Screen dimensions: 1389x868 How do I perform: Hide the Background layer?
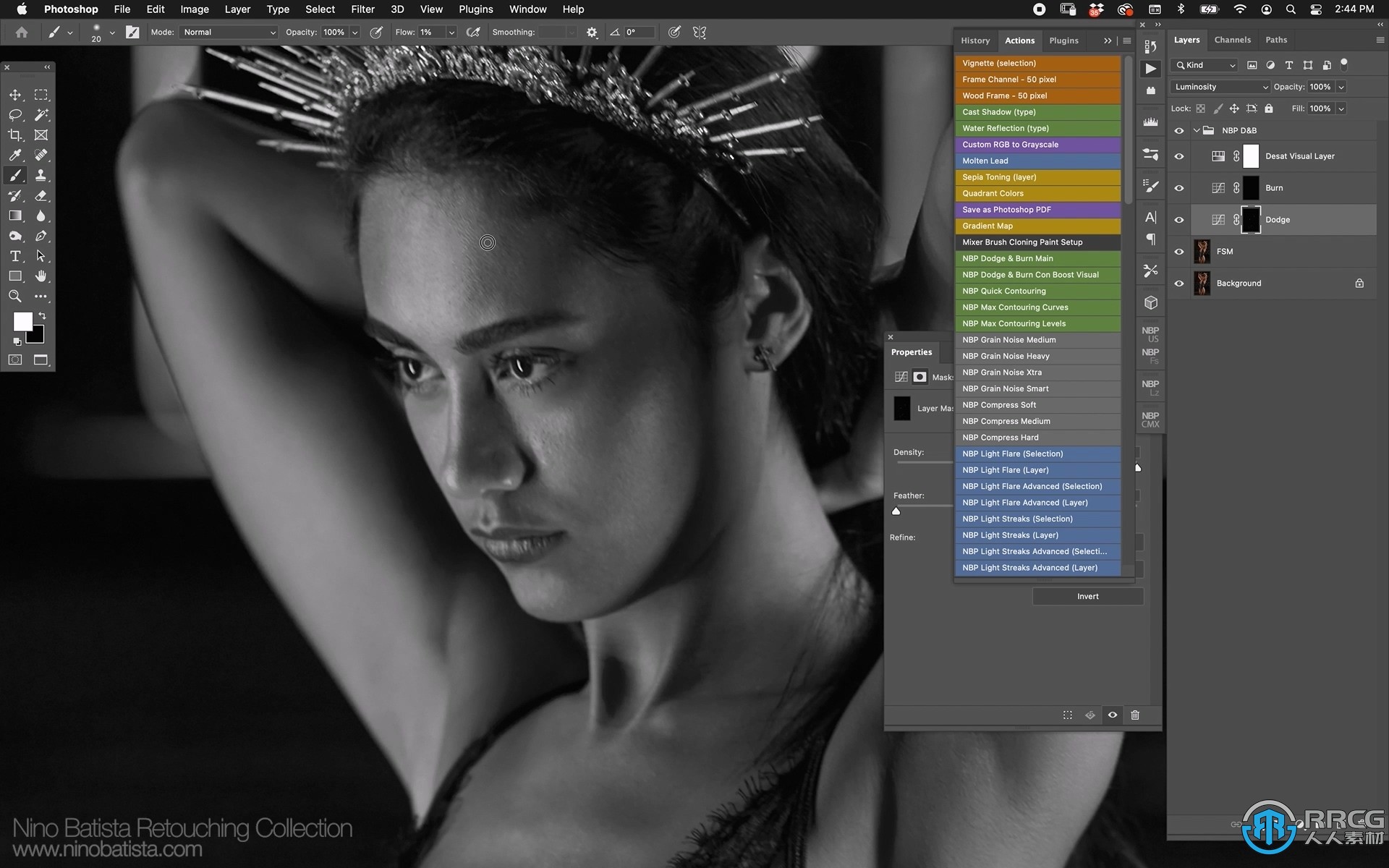coord(1179,284)
